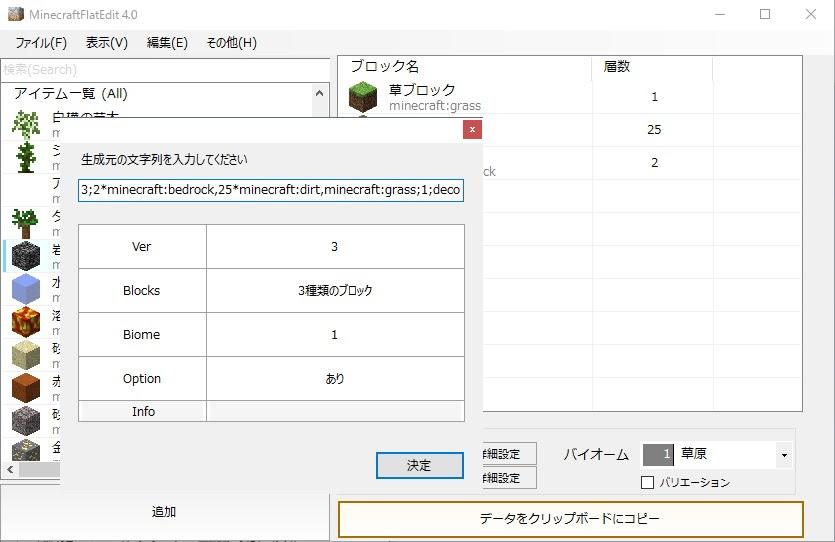The width and height of the screenshot is (835, 542).
Task: Click the MinecraftFlatEdit app icon in title bar
Action: tap(16, 14)
